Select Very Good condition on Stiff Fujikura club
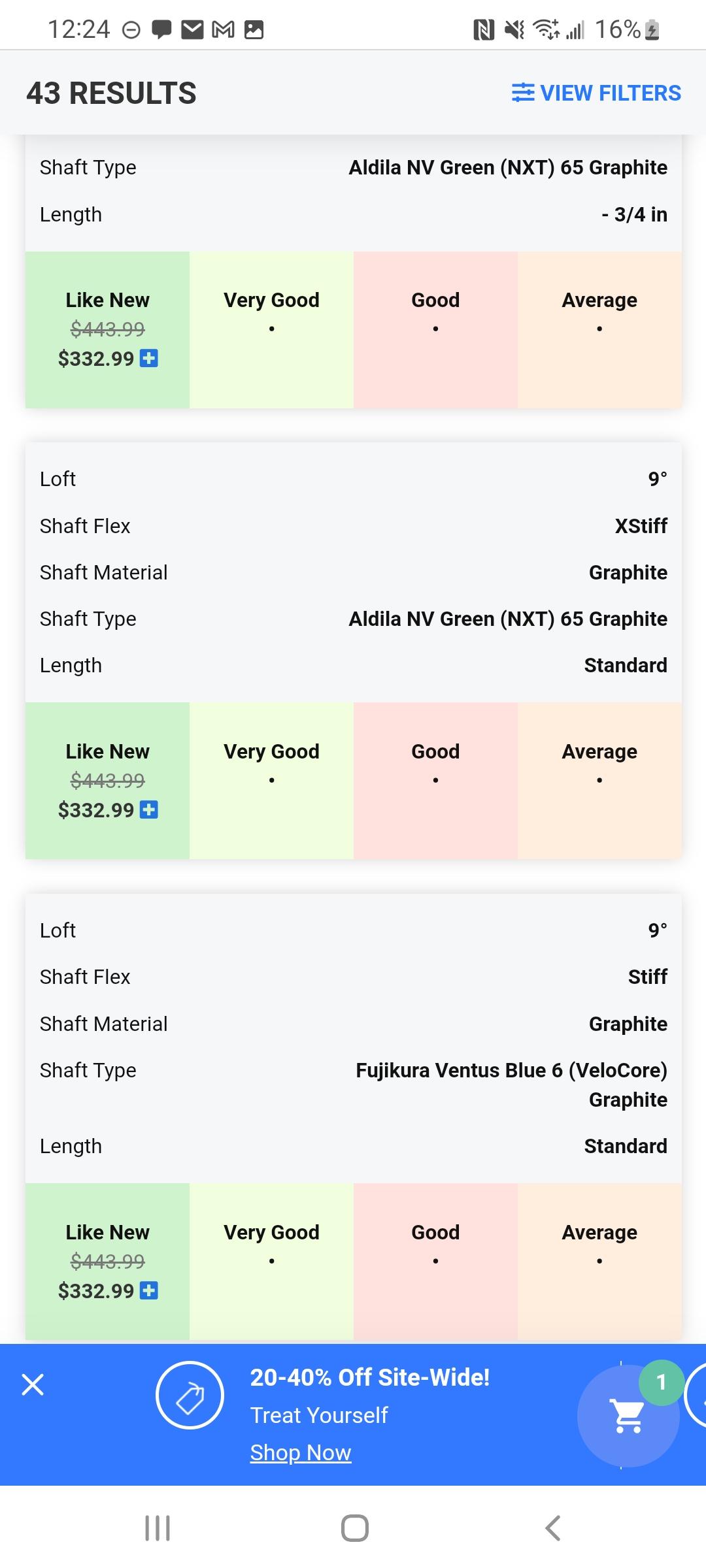Image resolution: width=706 pixels, height=1568 pixels. pos(271,1261)
